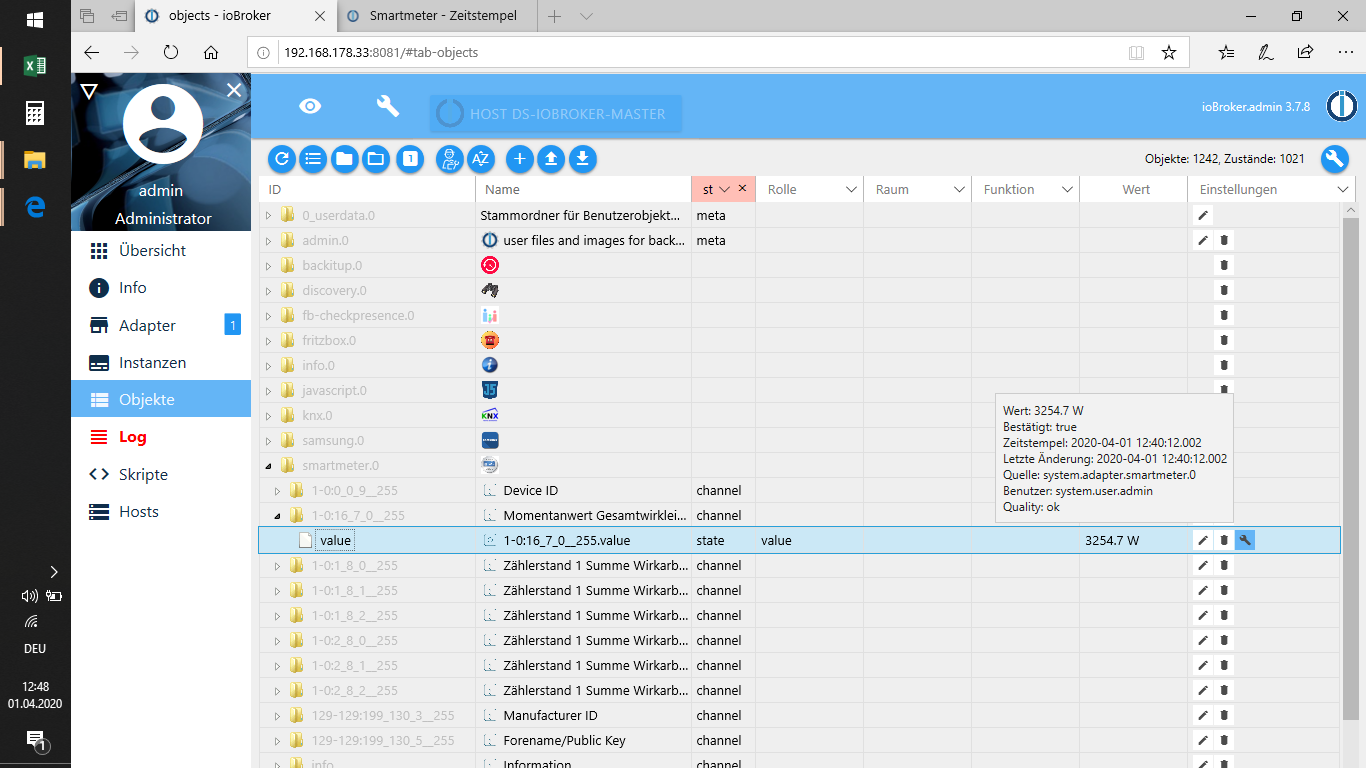The height and width of the screenshot is (768, 1366).
Task: Open the 'st' type filter dropdown arrow
Action: [726, 189]
